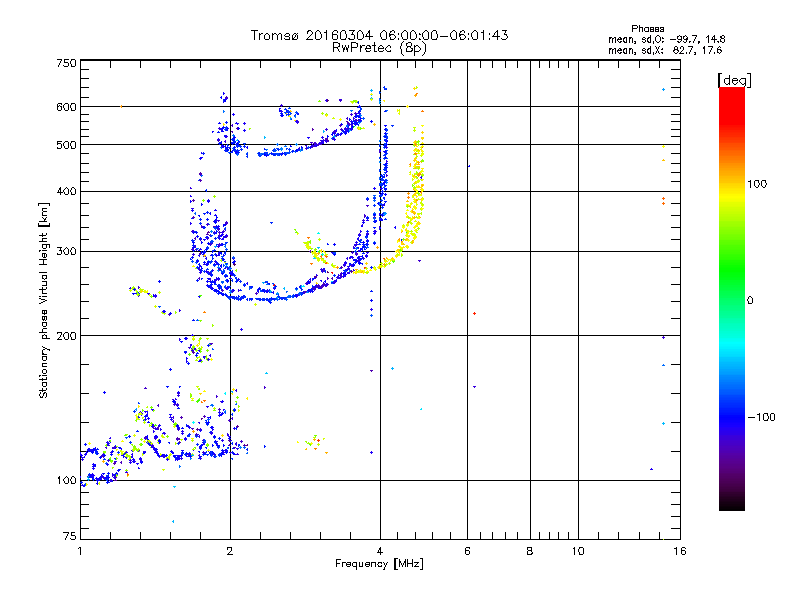Click the x-axis tick label '4'
This screenshot has height=600, width=800.
(380, 551)
